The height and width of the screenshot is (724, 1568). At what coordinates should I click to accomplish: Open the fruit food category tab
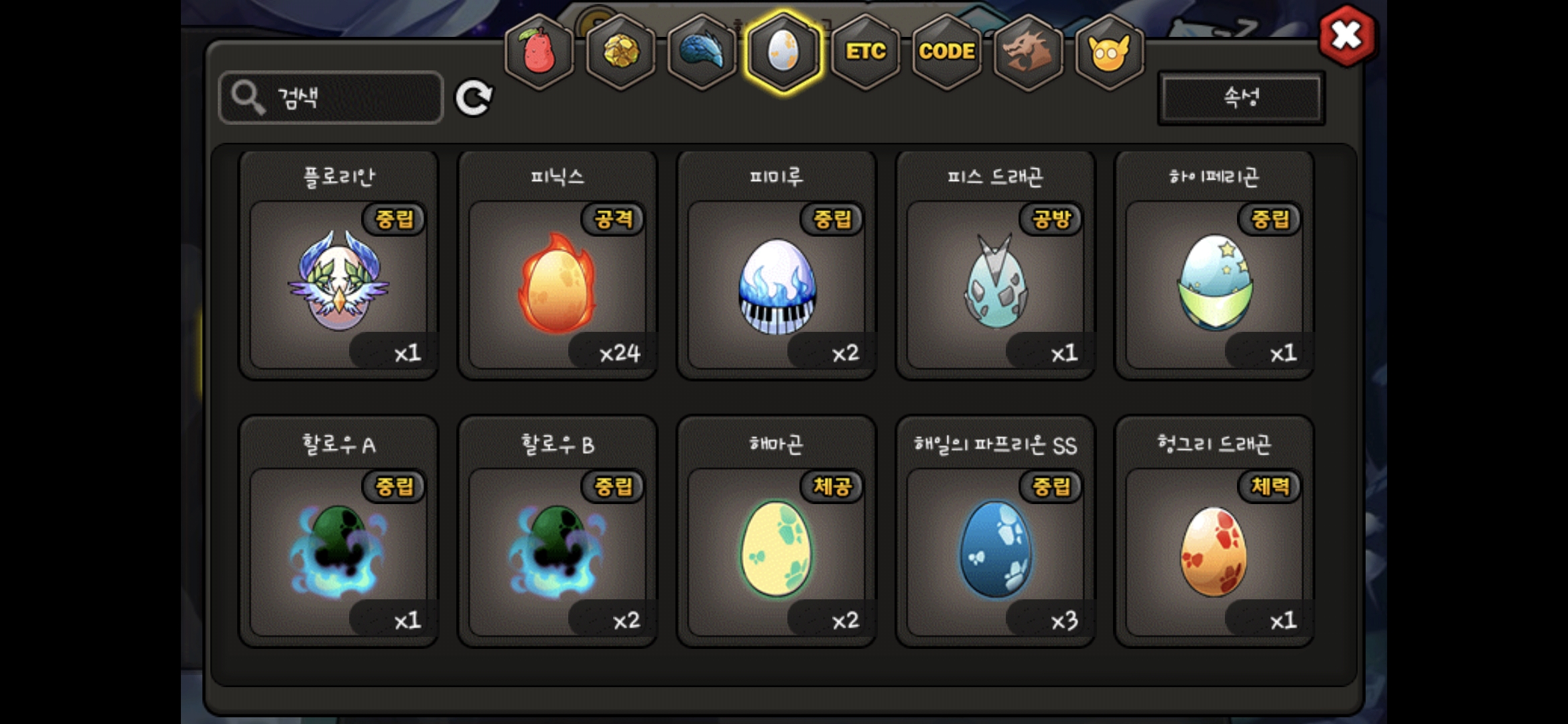[539, 52]
